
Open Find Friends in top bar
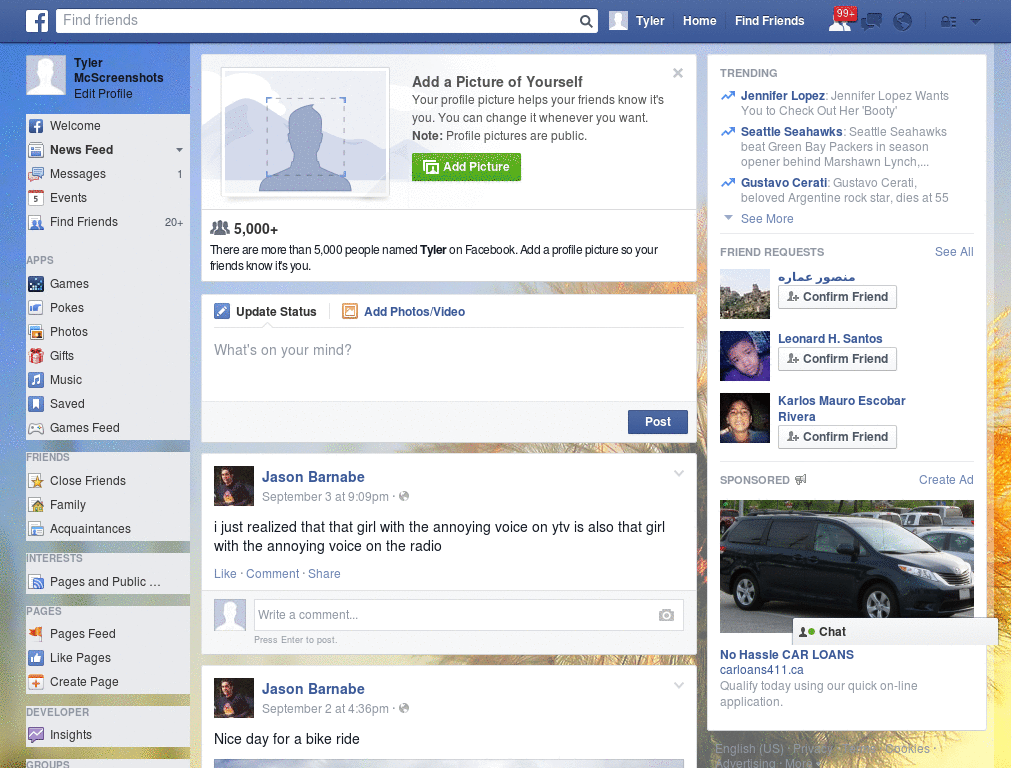769,22
